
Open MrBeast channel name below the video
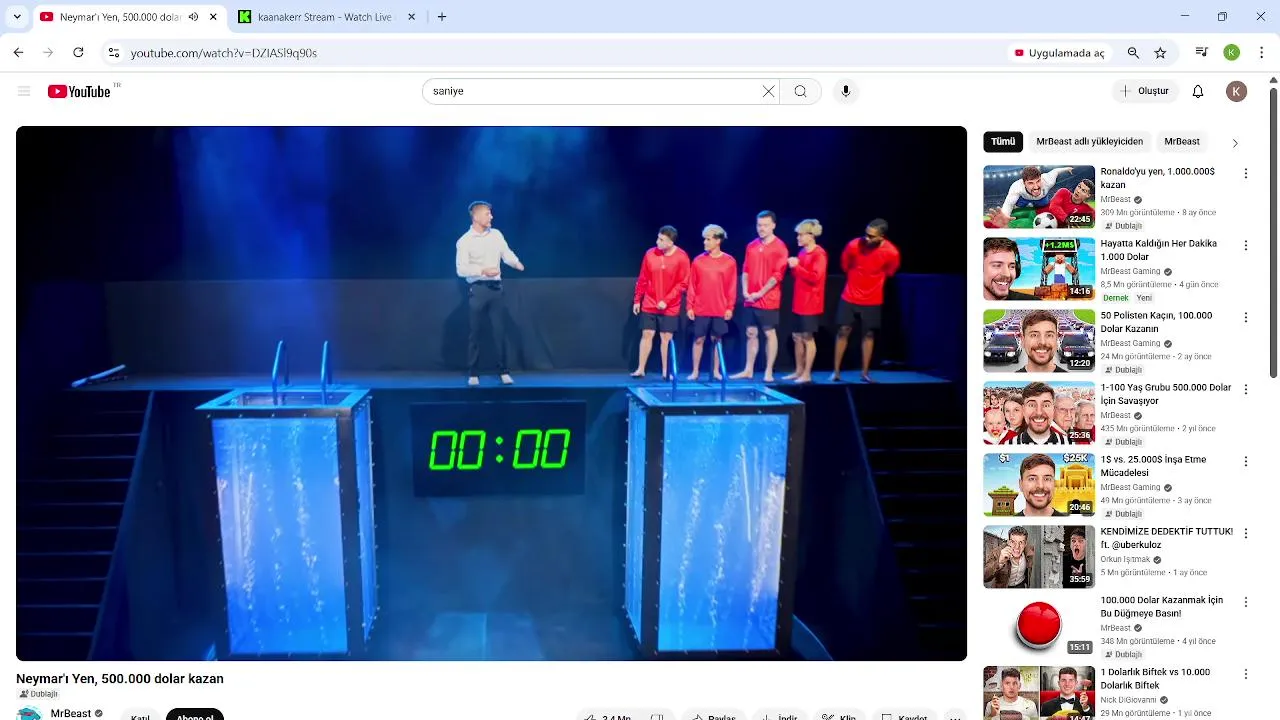(71, 714)
